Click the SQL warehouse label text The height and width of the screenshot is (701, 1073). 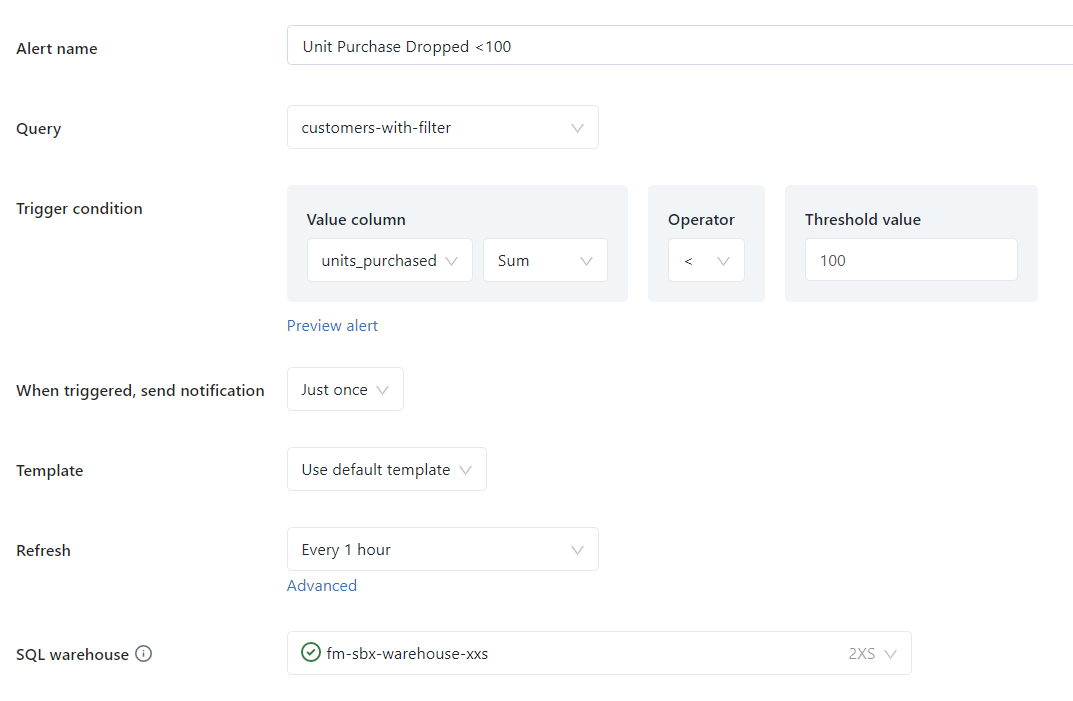(x=73, y=655)
